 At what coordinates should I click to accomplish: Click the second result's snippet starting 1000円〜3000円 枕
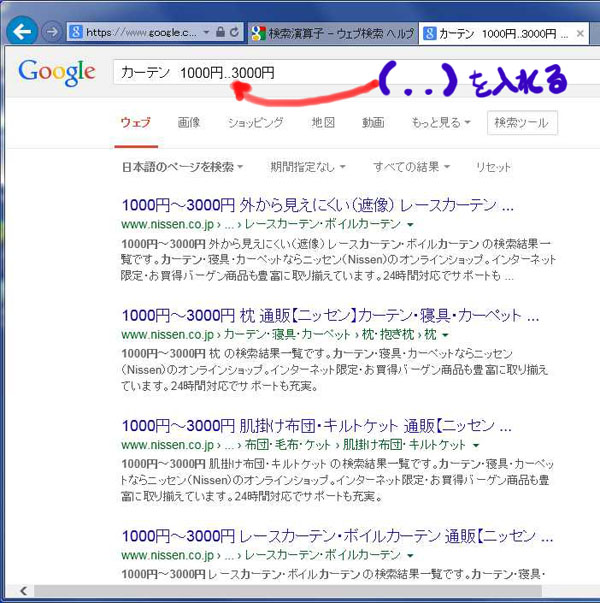pyautogui.click(x=335, y=370)
